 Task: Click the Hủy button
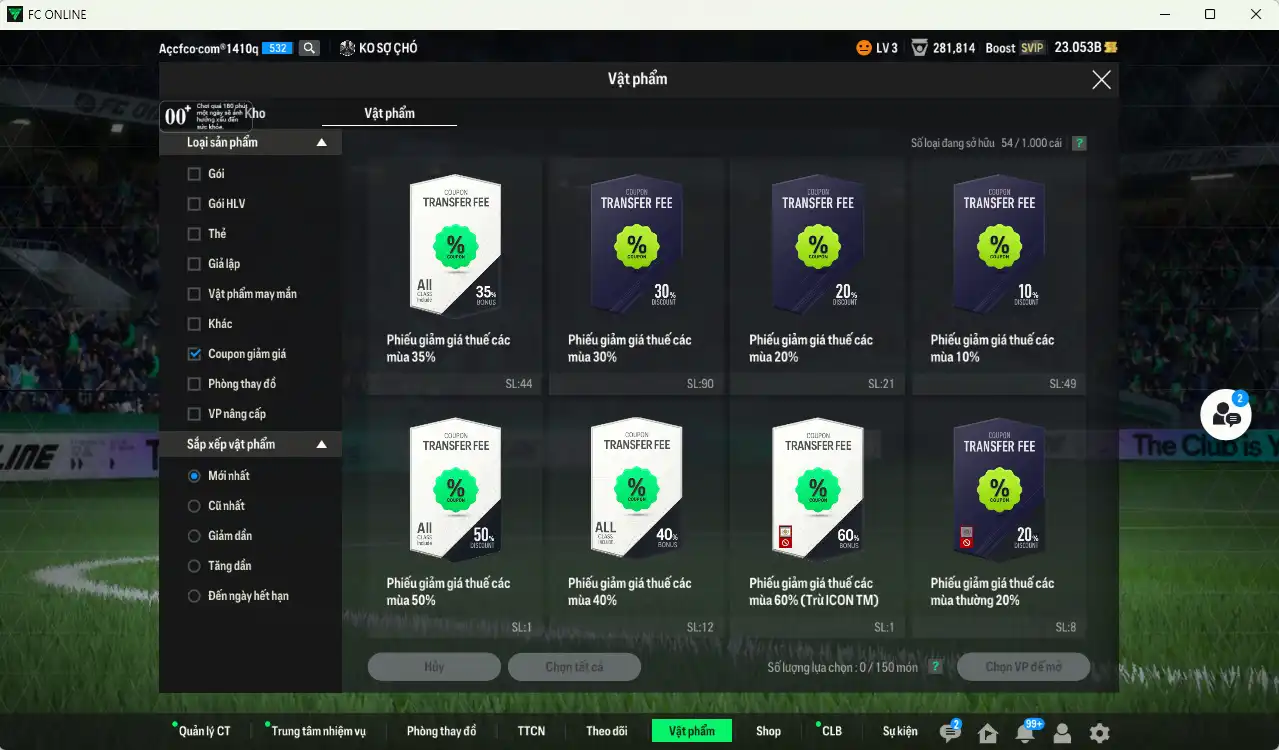pyautogui.click(x=434, y=667)
